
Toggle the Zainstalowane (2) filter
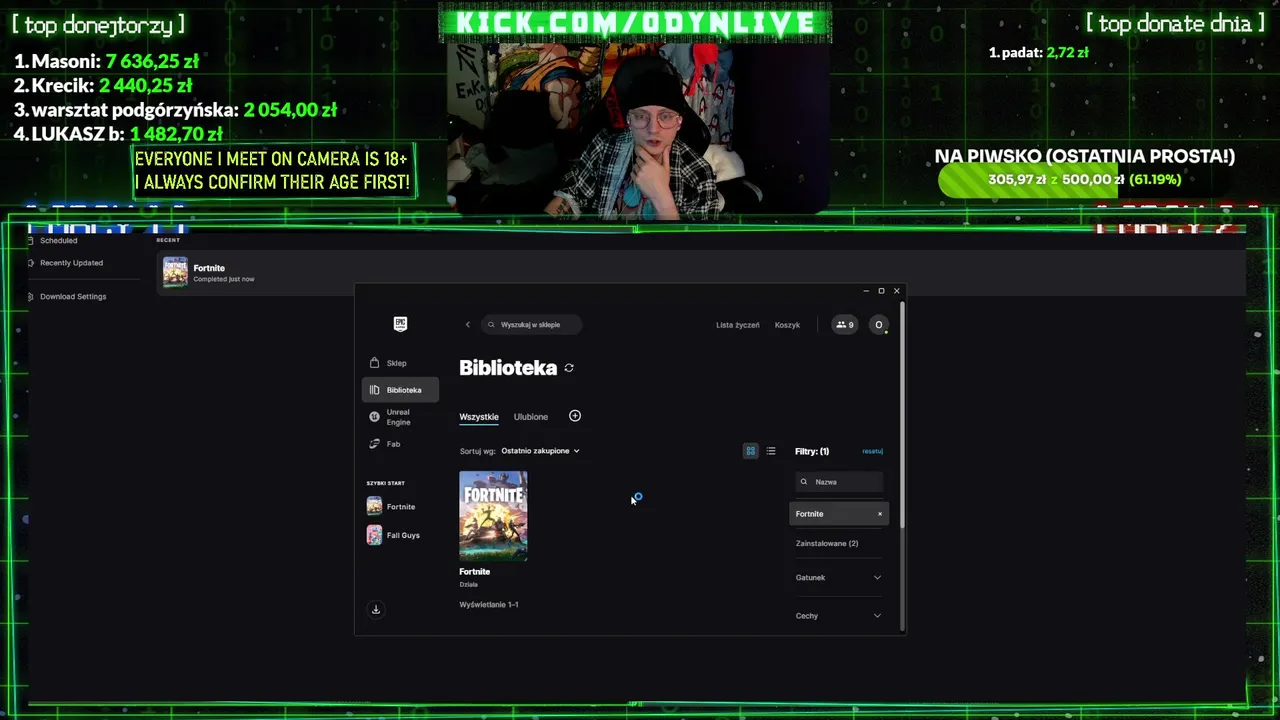click(827, 544)
